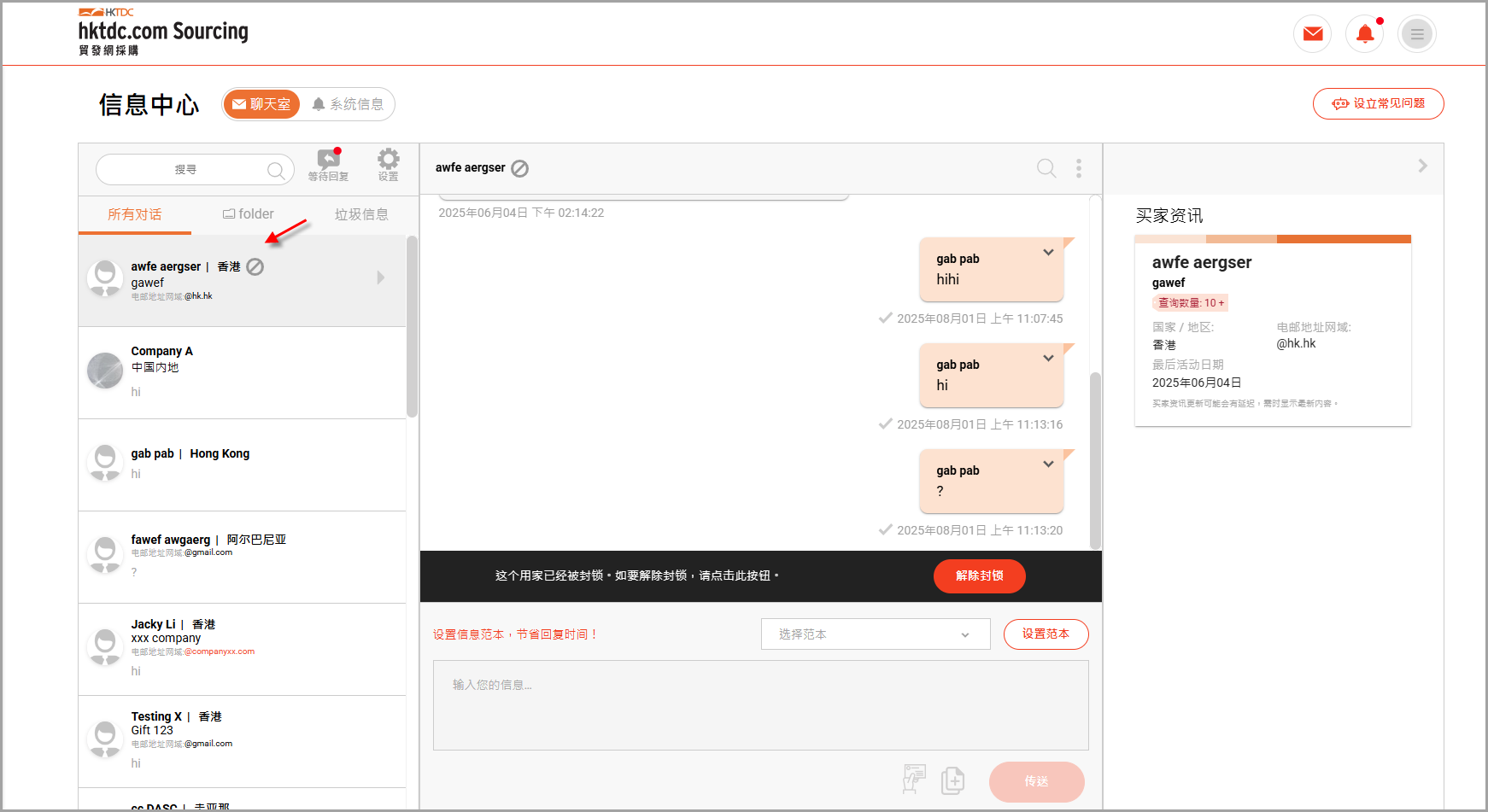Click the quick reply template icon near send

click(914, 780)
